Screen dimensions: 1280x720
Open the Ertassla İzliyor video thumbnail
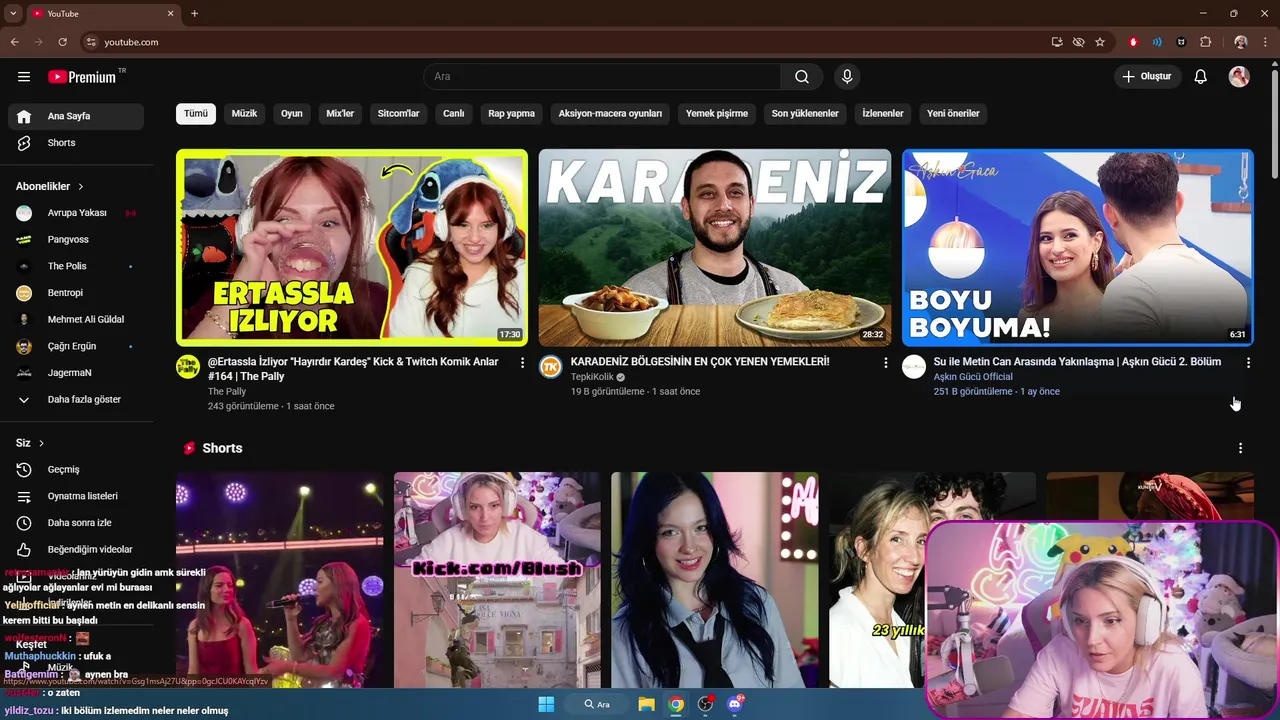352,247
